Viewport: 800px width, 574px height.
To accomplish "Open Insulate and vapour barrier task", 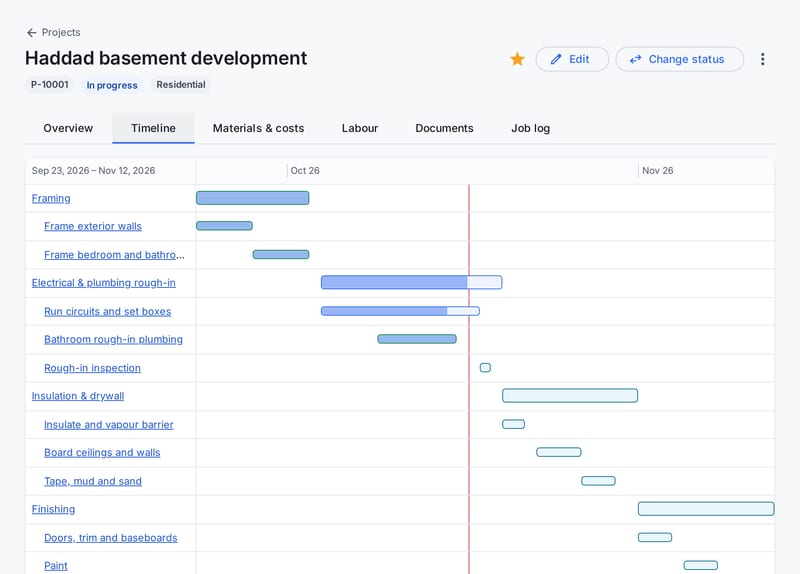I will (x=109, y=425).
